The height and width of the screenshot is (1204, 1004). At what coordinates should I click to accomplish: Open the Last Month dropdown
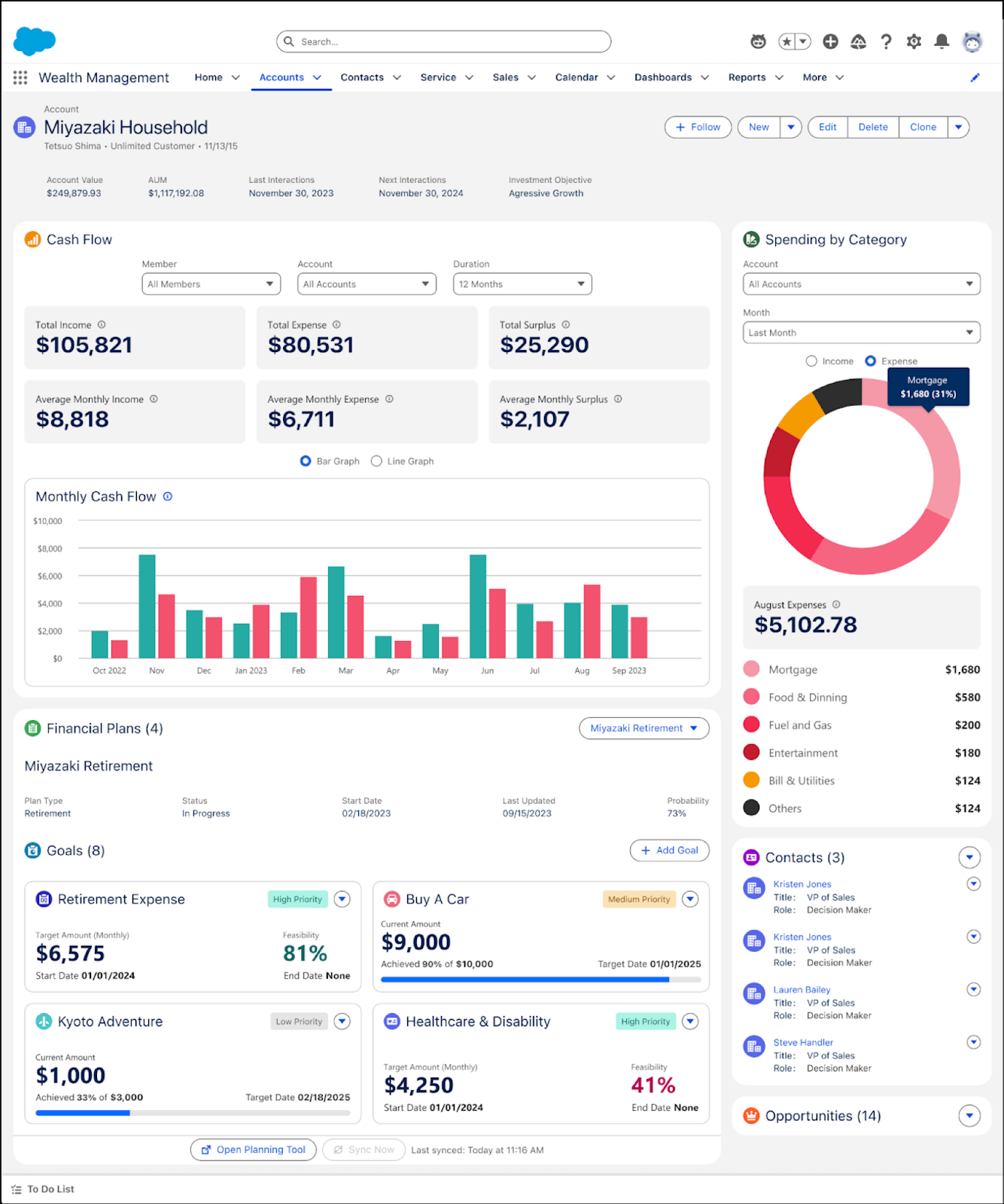[862, 333]
